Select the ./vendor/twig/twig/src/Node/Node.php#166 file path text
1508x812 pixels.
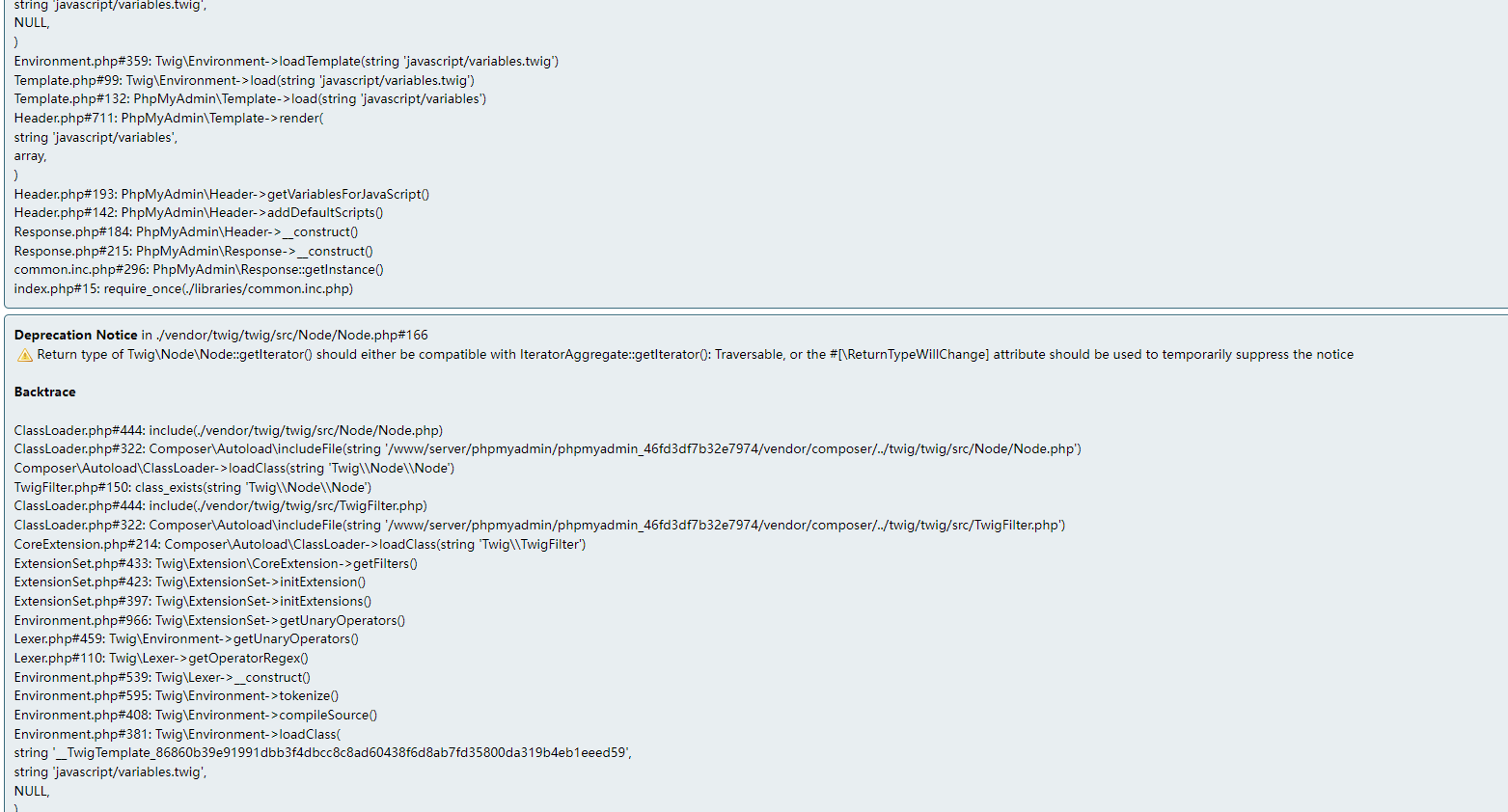coord(292,335)
